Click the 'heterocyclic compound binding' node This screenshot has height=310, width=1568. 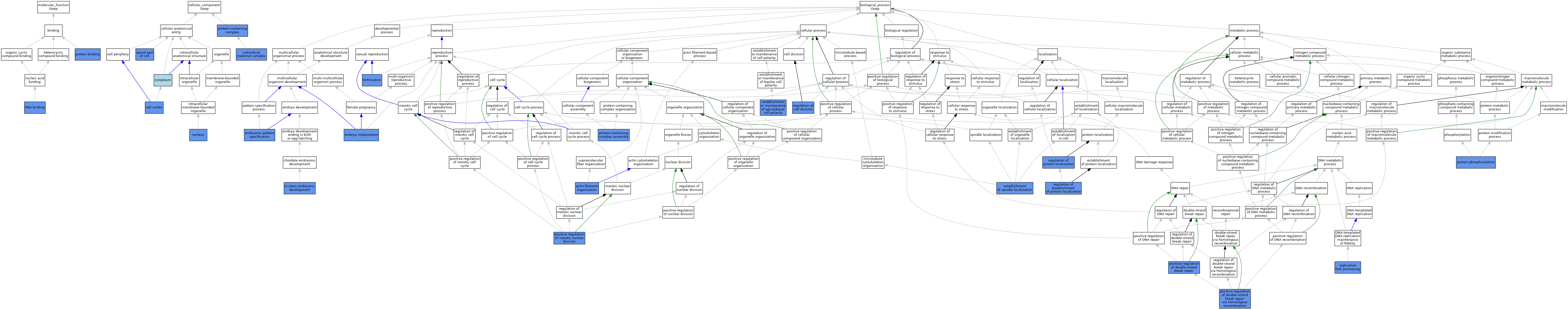[x=54, y=54]
